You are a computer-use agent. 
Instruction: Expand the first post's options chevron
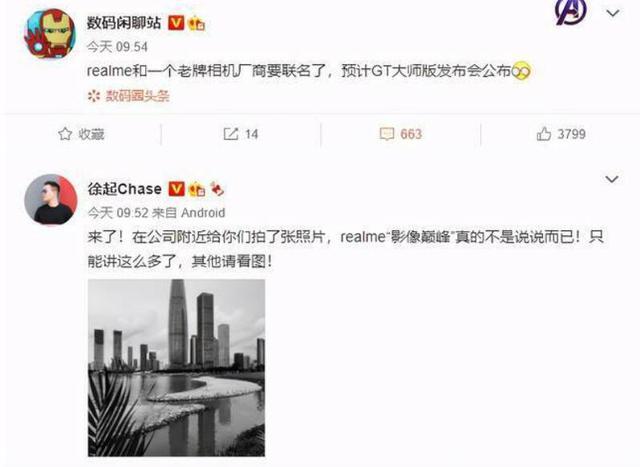pos(613,13)
